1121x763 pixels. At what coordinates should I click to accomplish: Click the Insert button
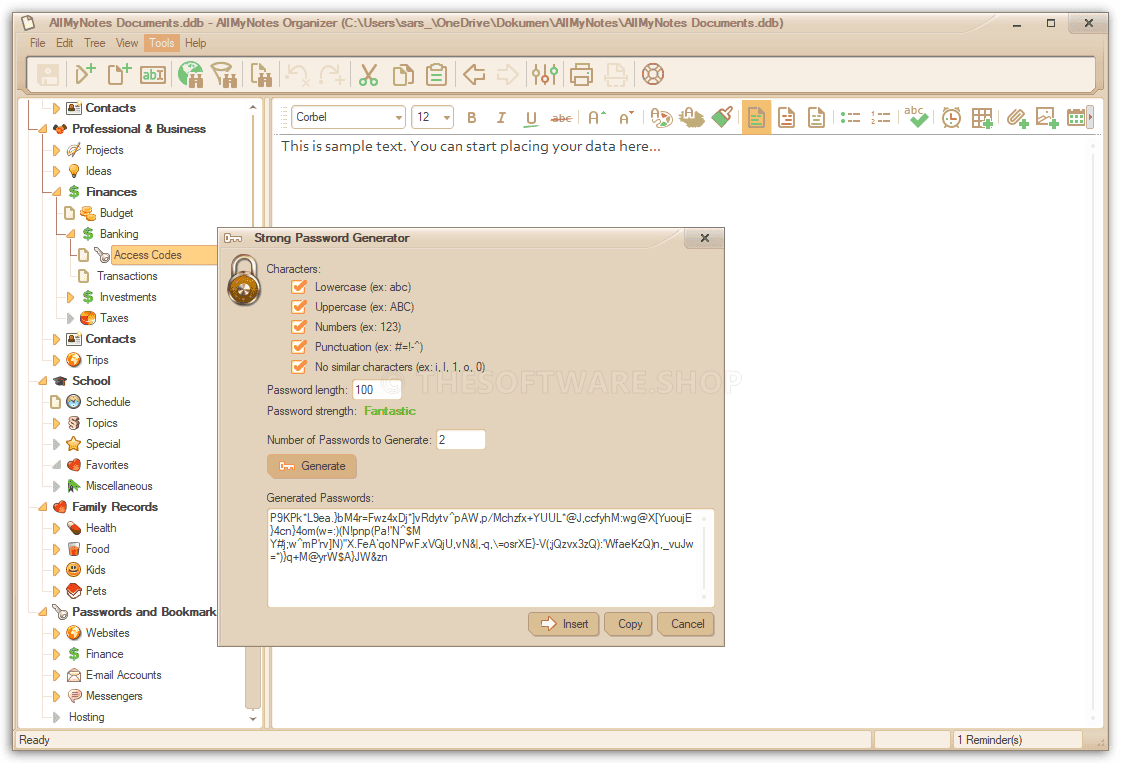click(x=564, y=624)
